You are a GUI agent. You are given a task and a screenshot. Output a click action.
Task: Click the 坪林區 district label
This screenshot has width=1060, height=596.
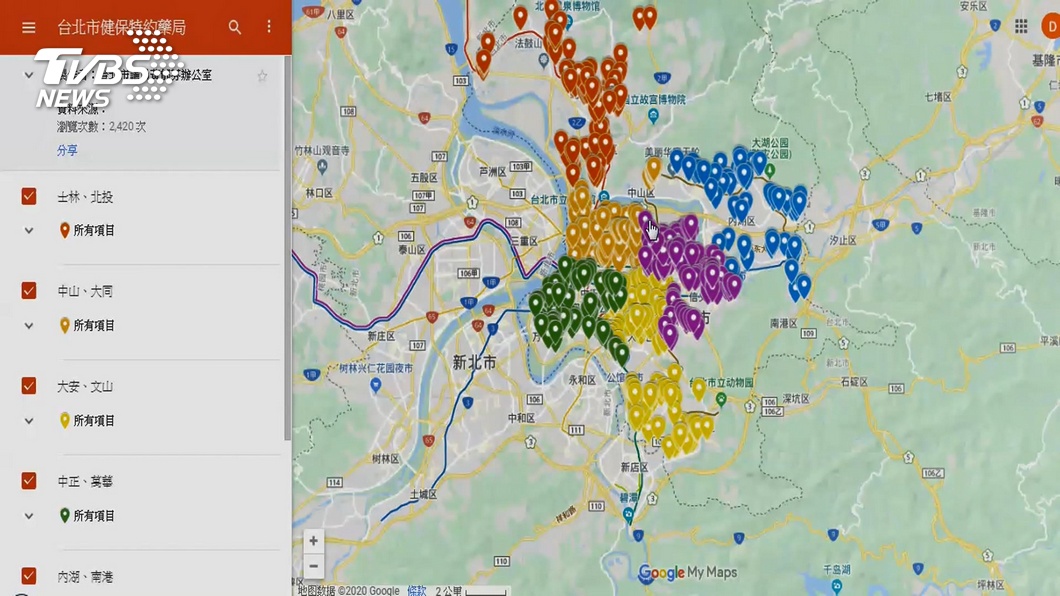click(x=992, y=585)
